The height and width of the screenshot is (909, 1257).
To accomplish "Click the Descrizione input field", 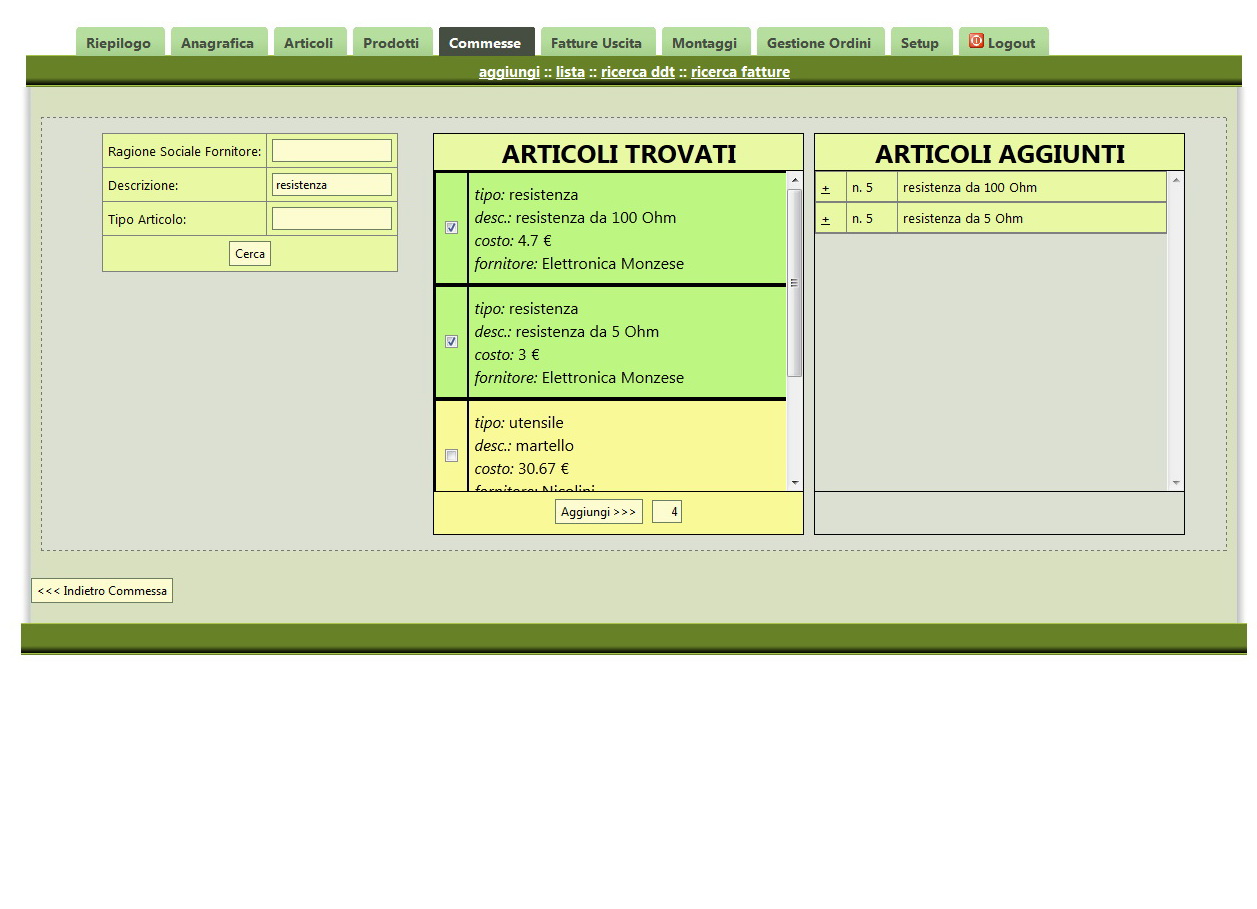I will [331, 184].
